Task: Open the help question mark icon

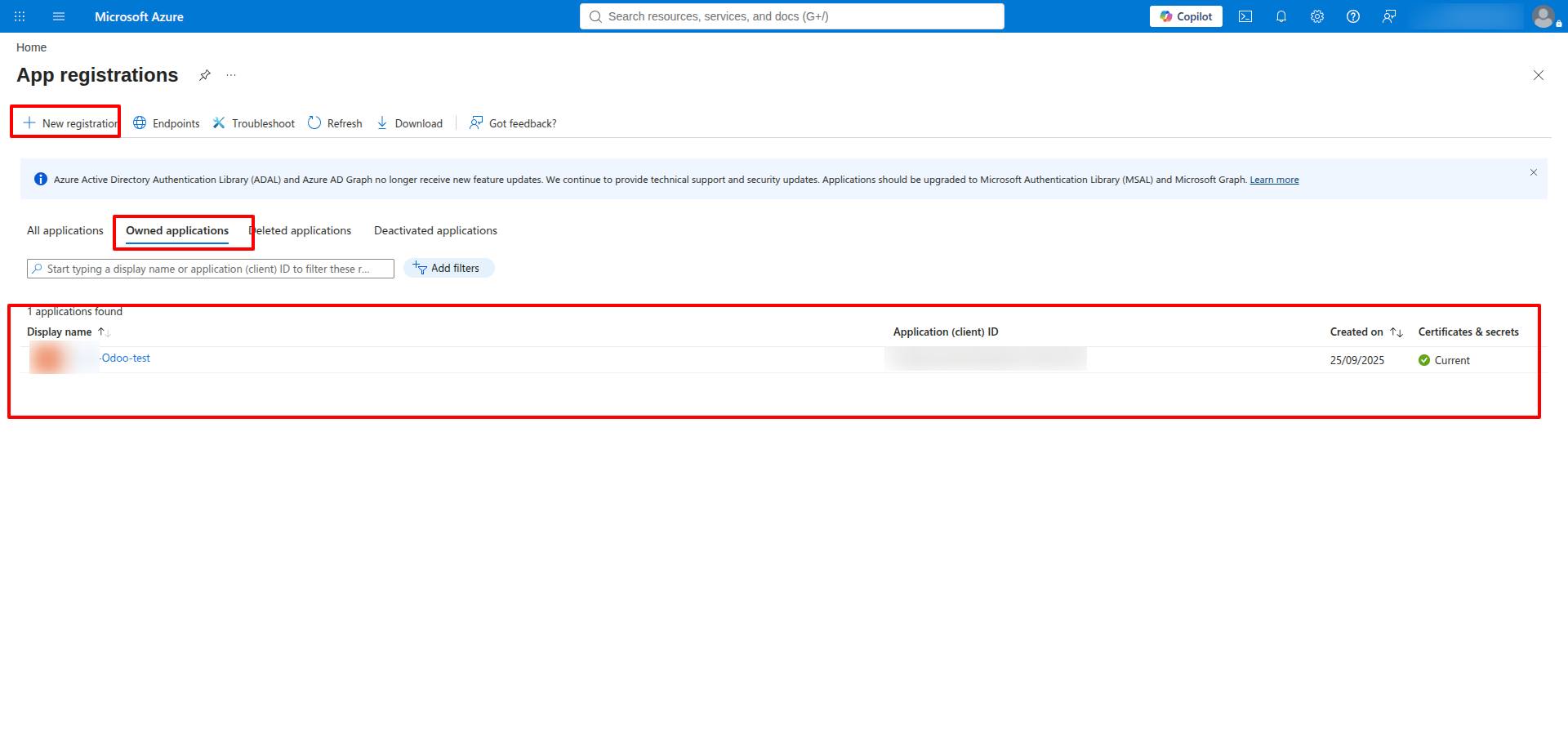Action: coord(1353,16)
